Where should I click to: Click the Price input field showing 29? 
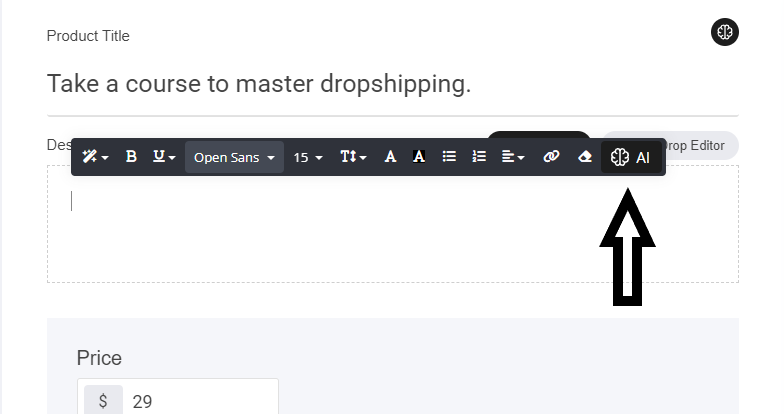pyautogui.click(x=200, y=401)
